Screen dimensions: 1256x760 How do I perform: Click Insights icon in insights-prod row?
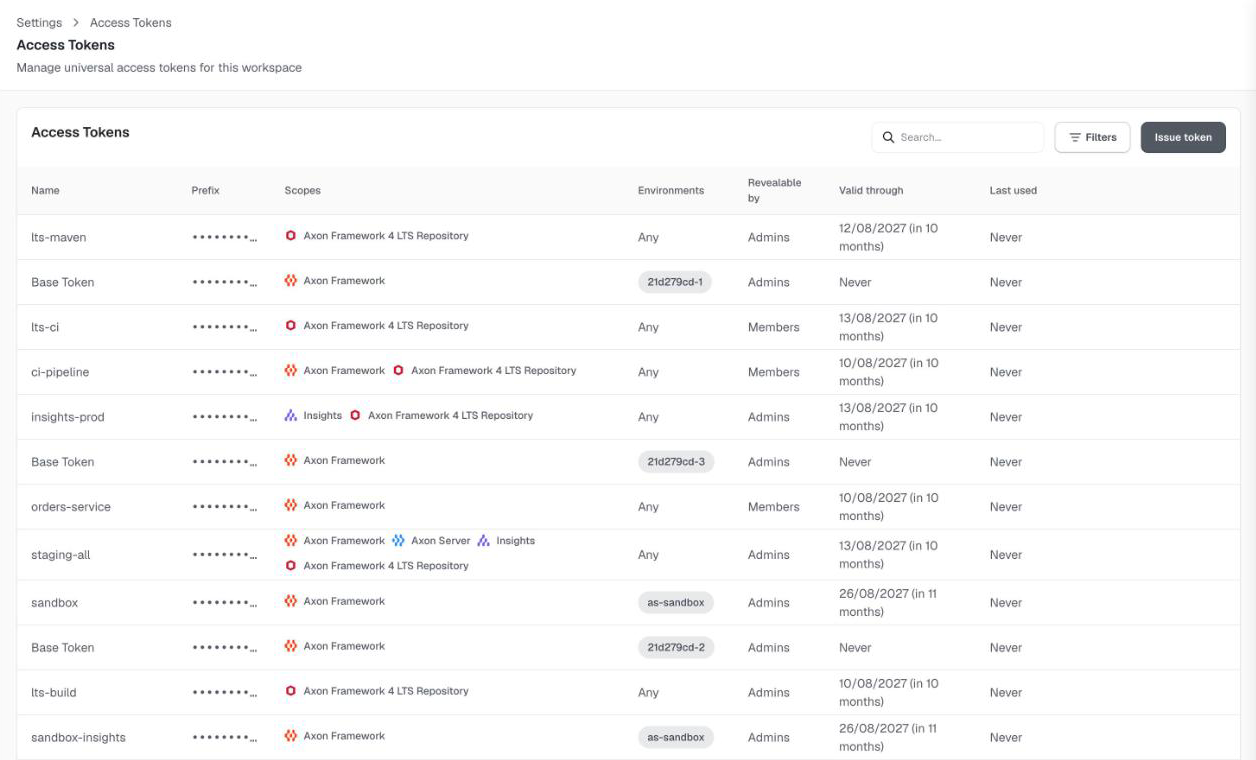point(291,415)
